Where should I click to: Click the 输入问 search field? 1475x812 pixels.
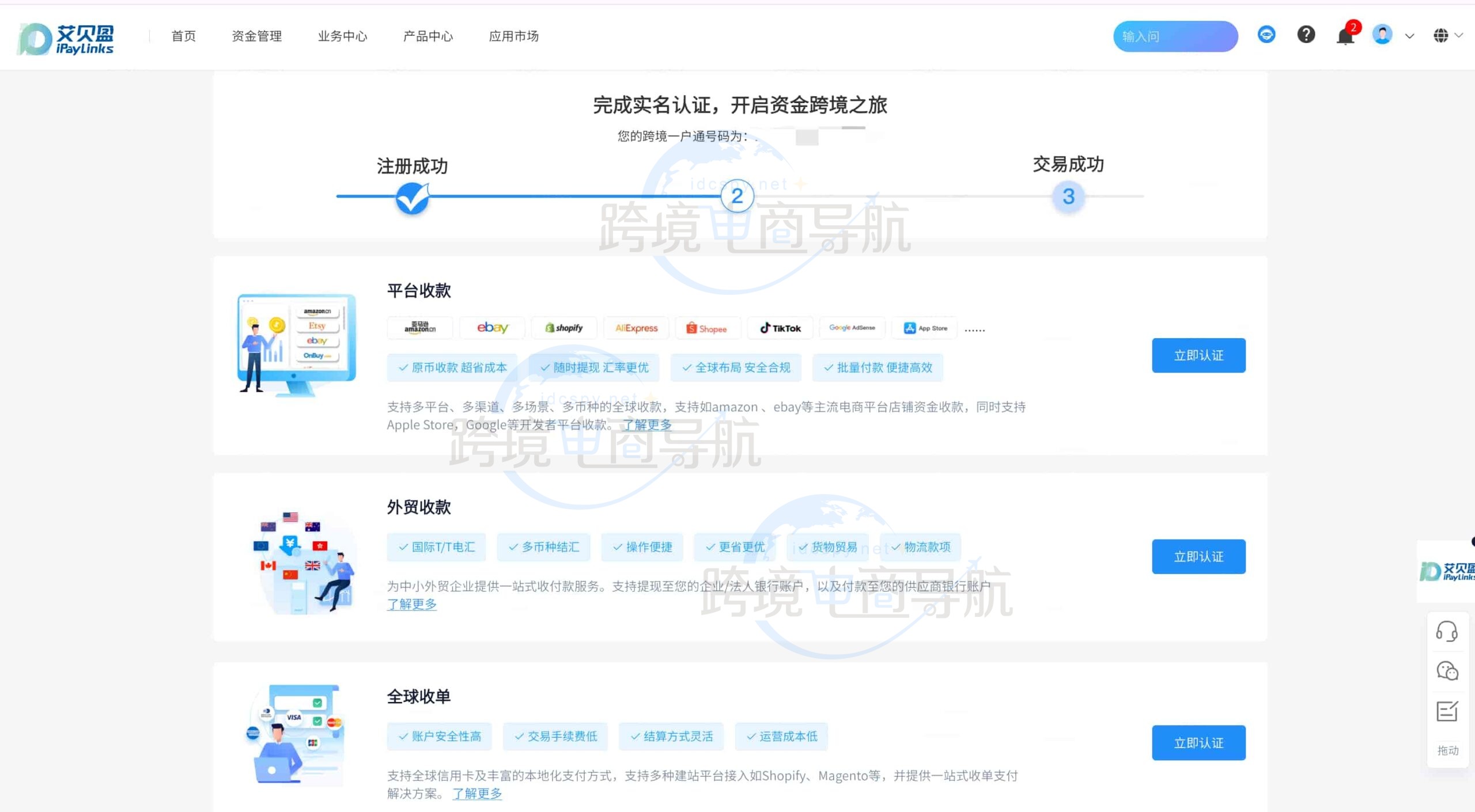pyautogui.click(x=1175, y=37)
